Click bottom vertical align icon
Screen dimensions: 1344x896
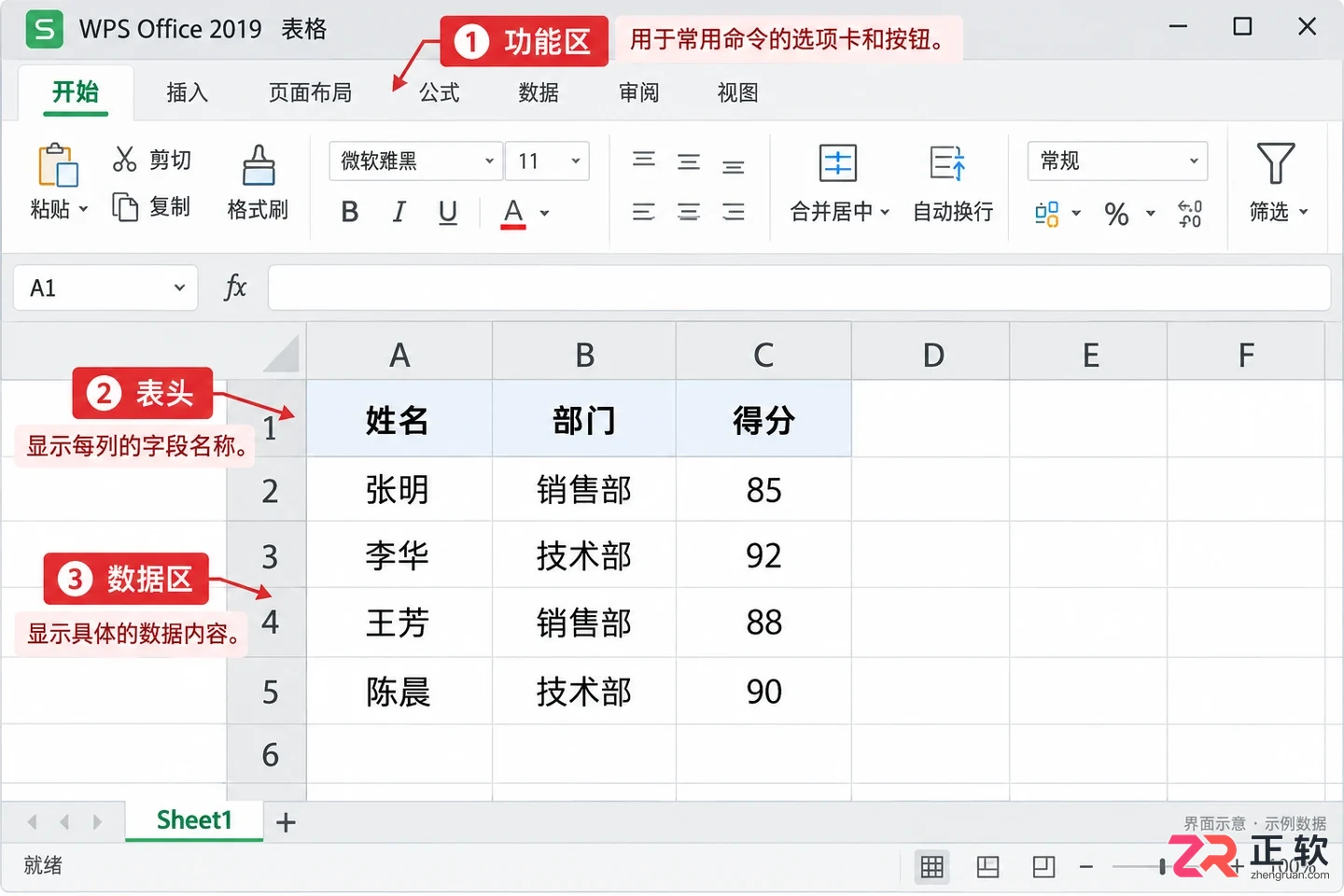click(x=734, y=167)
